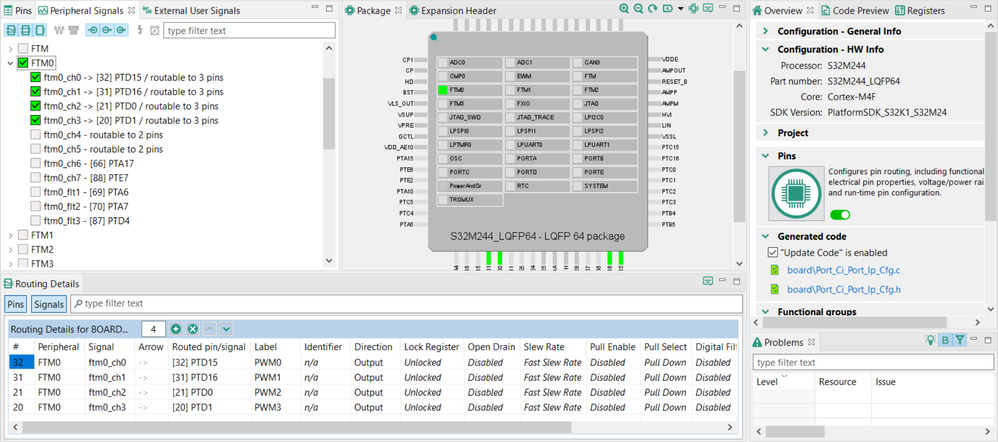Click the grey single-wave signal icon
The height and width of the screenshot is (442, 998).
[59, 31]
